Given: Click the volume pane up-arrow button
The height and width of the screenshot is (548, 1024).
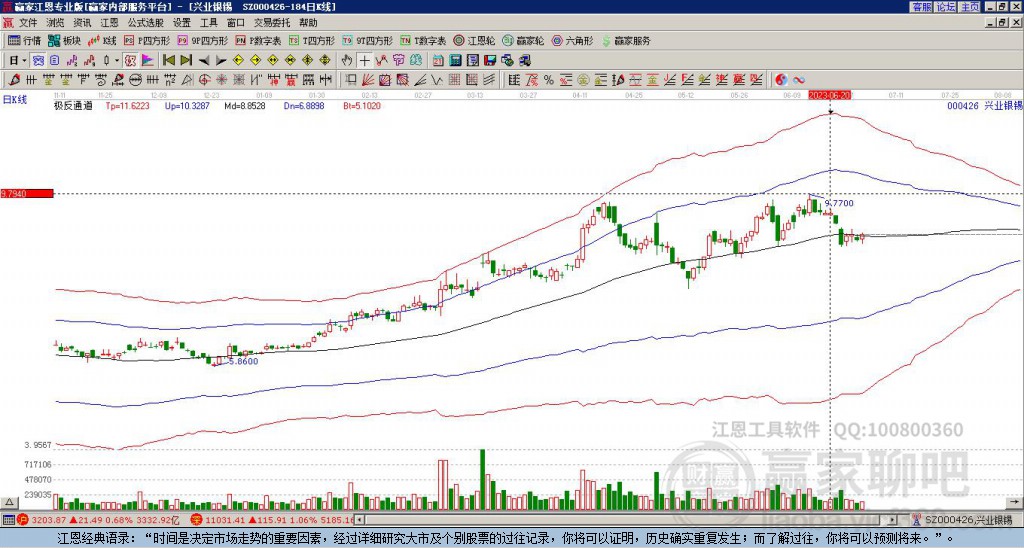Looking at the screenshot, I should [9, 503].
